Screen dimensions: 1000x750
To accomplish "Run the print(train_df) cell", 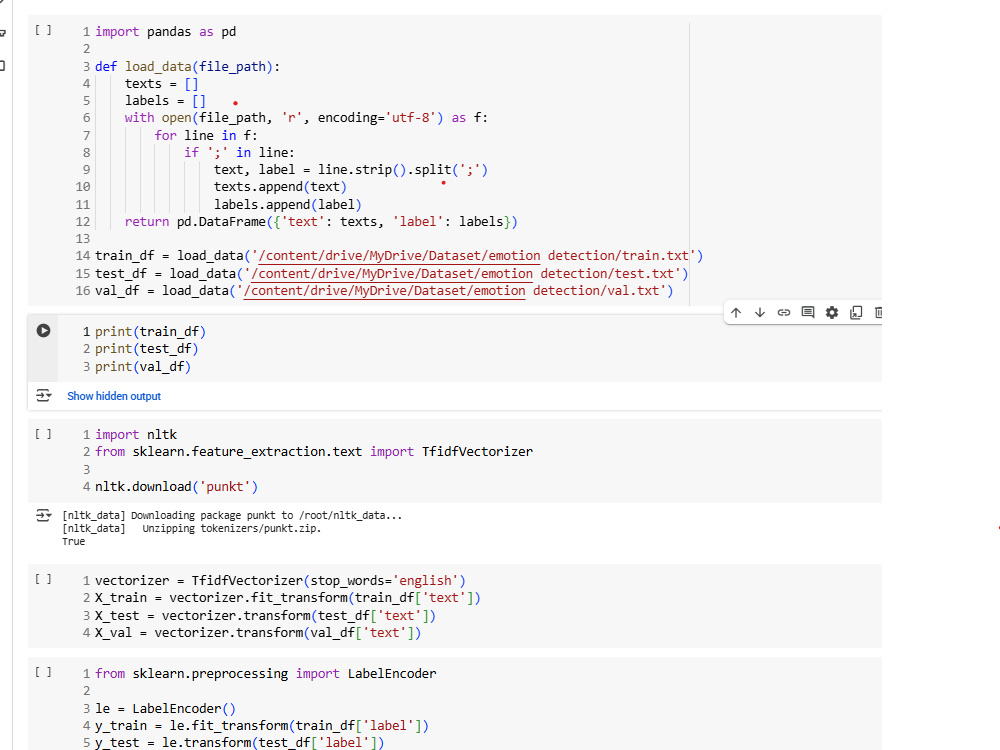I will tap(43, 330).
